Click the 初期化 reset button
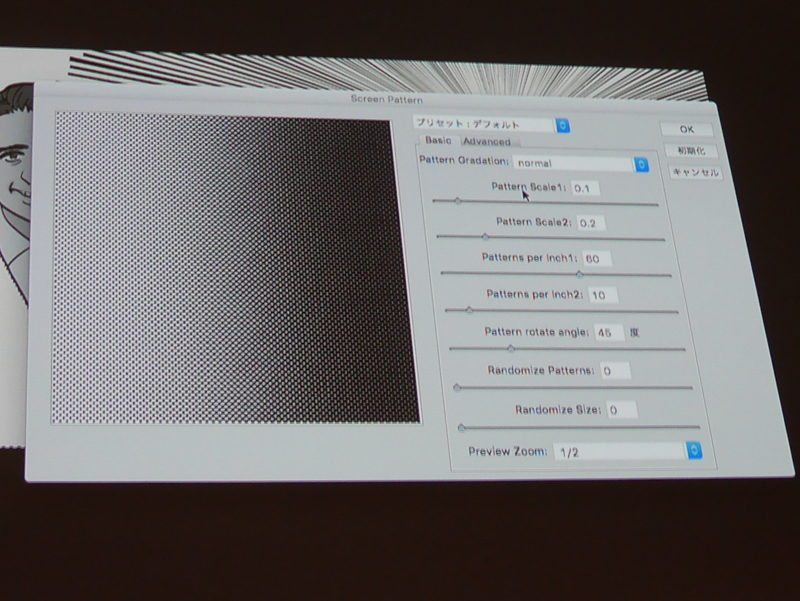The height and width of the screenshot is (601, 800). click(691, 151)
